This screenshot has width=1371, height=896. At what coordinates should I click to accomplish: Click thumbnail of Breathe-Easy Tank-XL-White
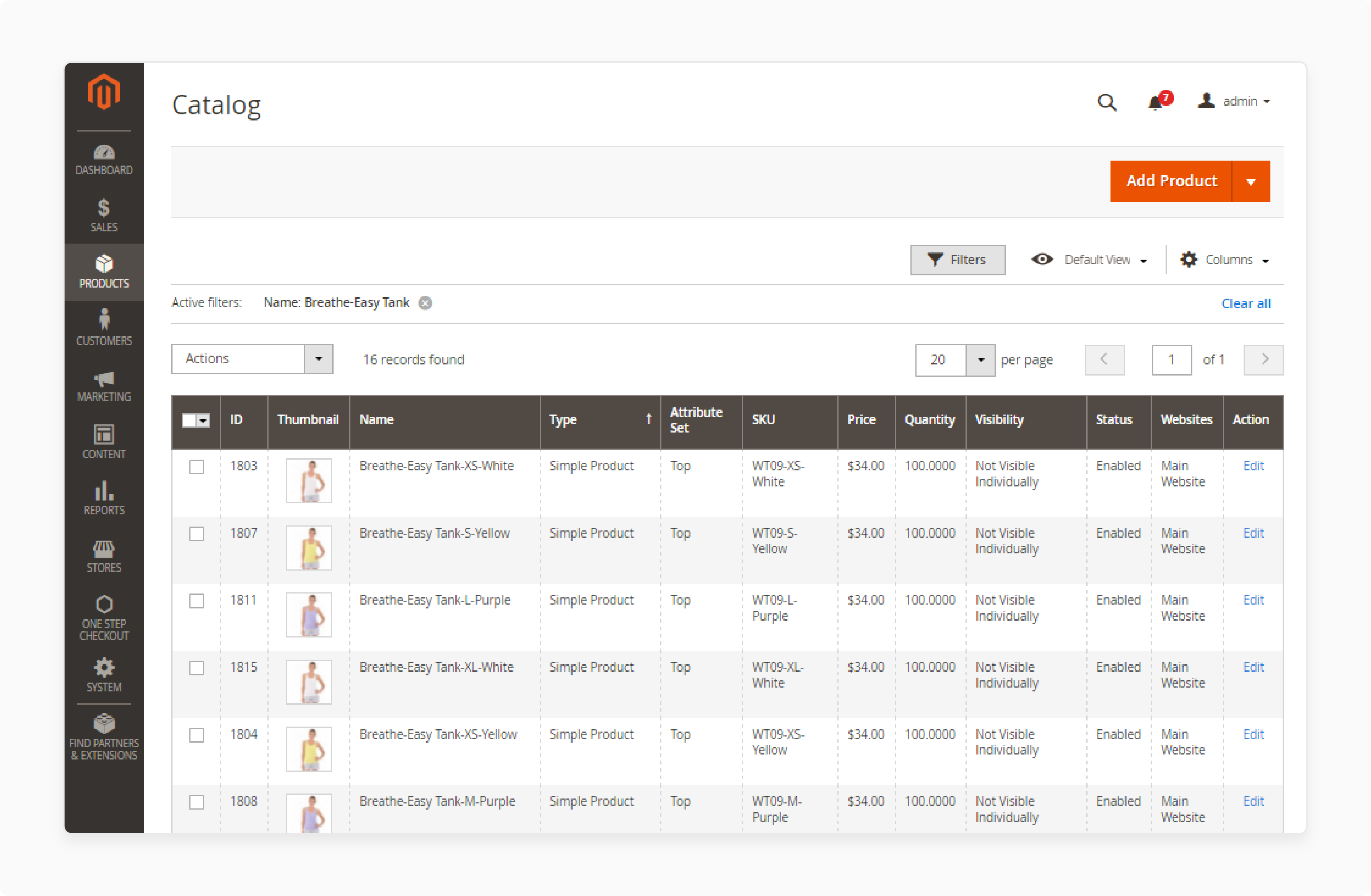[x=309, y=682]
